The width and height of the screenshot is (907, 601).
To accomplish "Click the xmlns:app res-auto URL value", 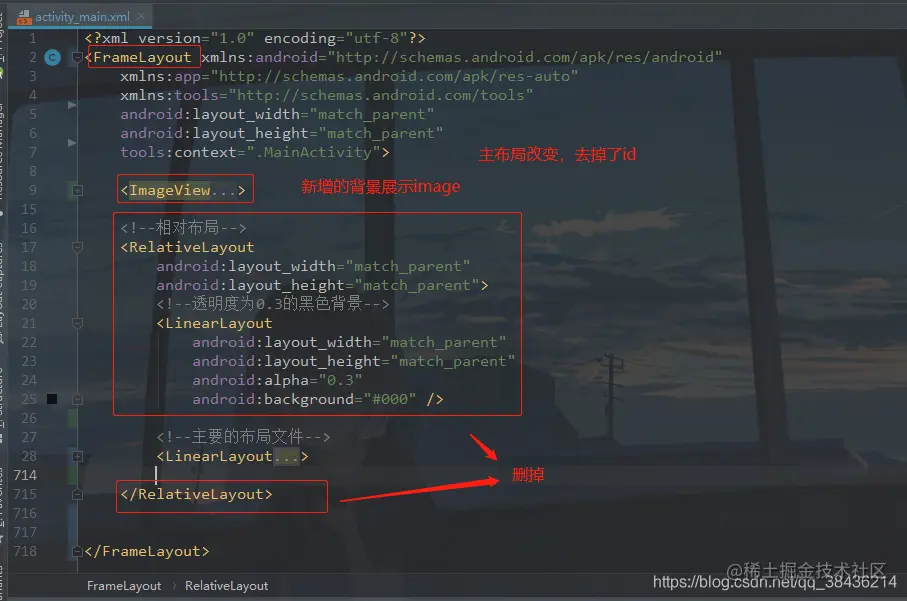I will (394, 76).
